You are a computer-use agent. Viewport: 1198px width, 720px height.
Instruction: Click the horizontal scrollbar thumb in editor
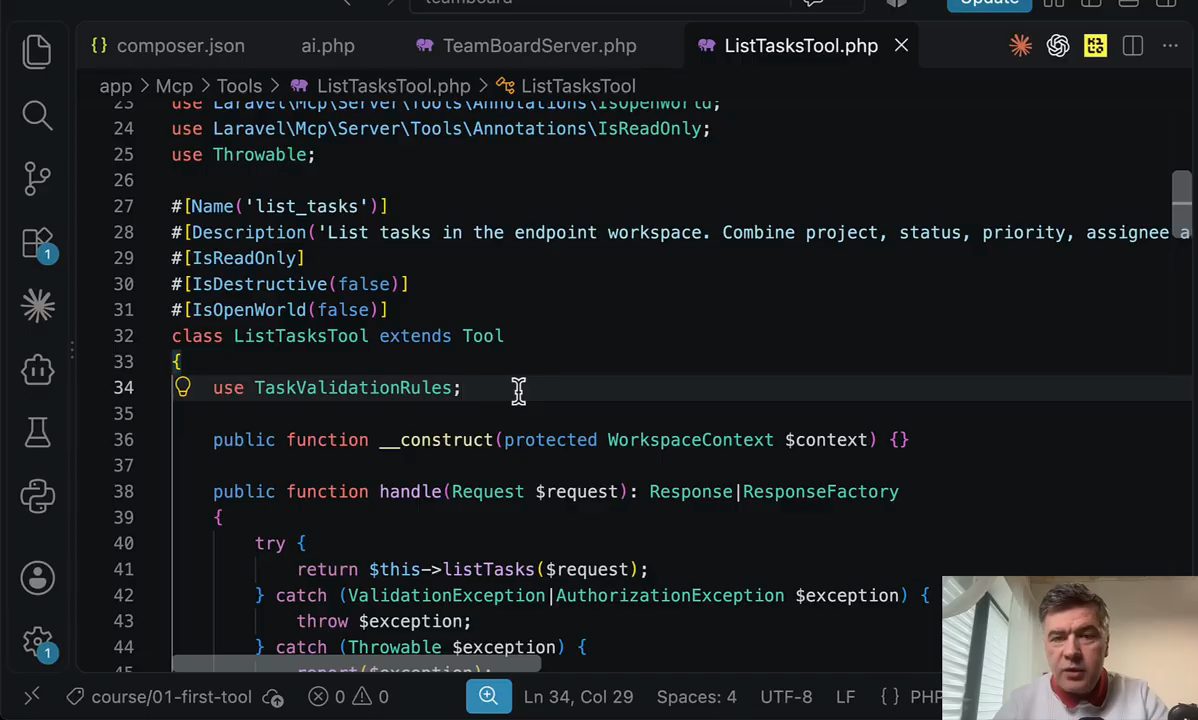coord(356,663)
